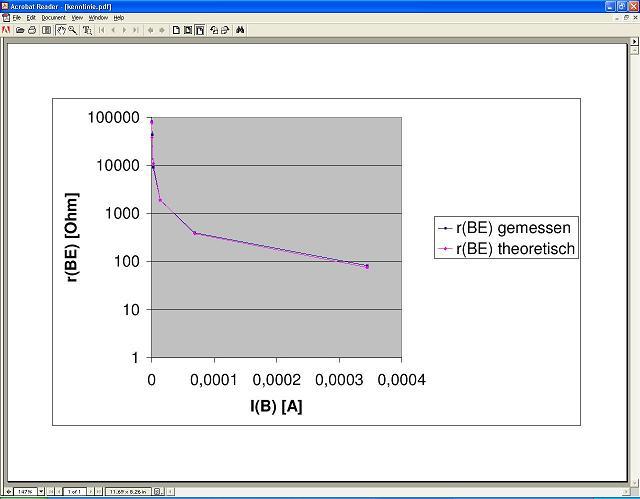Status bar last page button
Image resolution: width=640 pixels, height=499 pixels.
(98, 491)
